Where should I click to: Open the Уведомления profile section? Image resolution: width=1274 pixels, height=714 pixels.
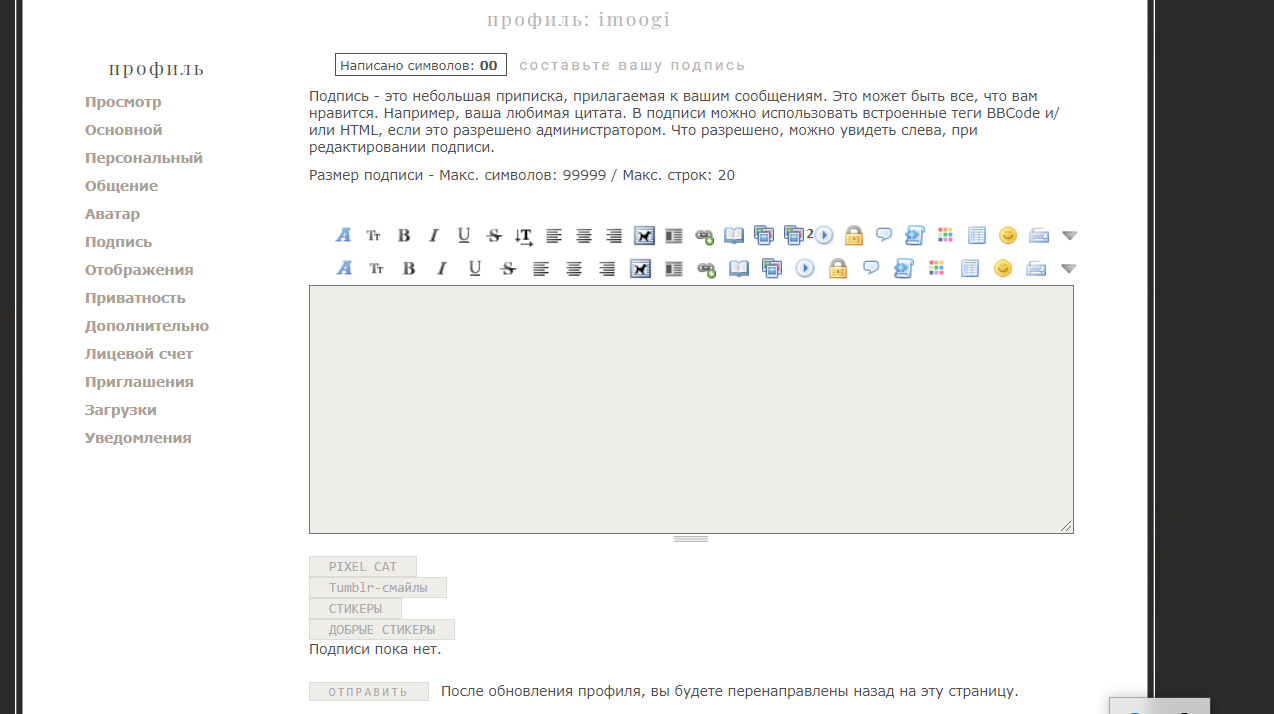[x=138, y=438]
